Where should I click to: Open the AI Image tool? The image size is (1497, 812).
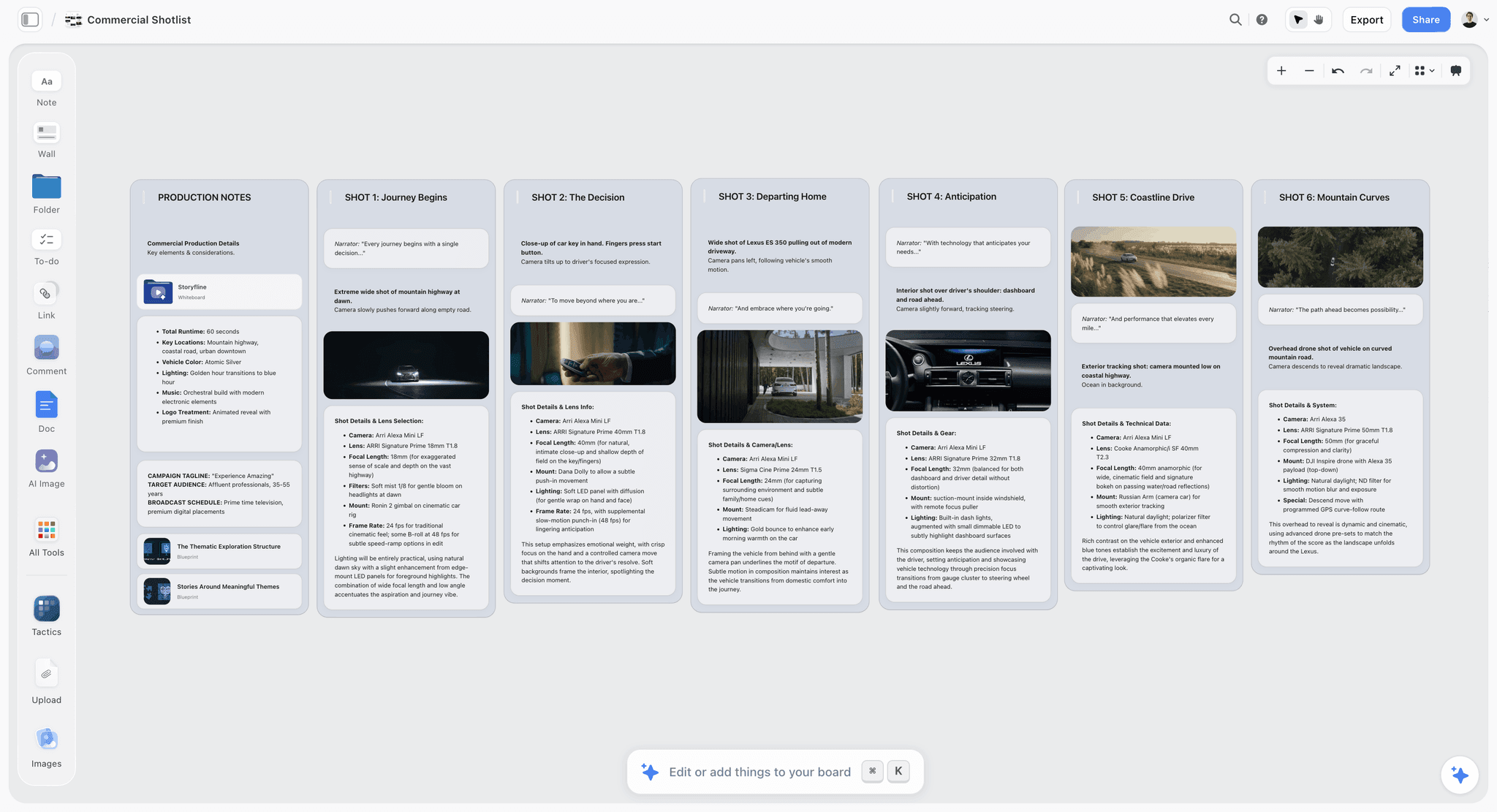coord(46,468)
